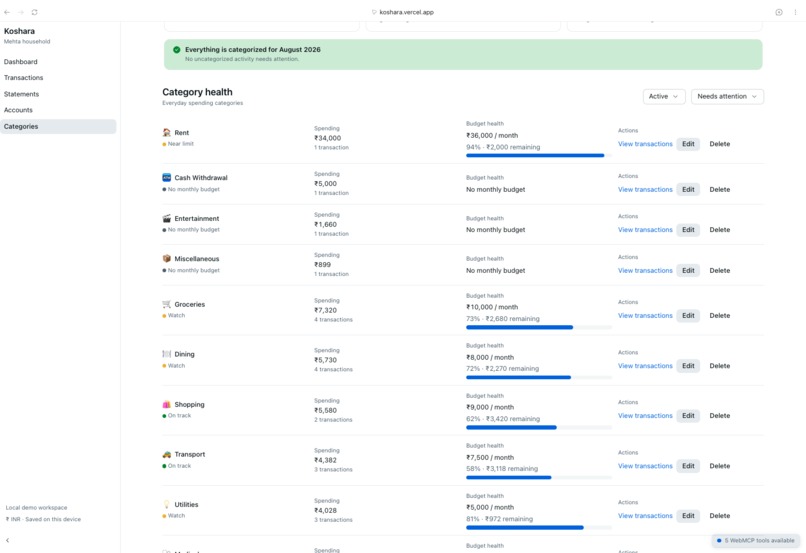Click the browser forward arrow
Screen dimensions: 806x553
tap(21, 12)
